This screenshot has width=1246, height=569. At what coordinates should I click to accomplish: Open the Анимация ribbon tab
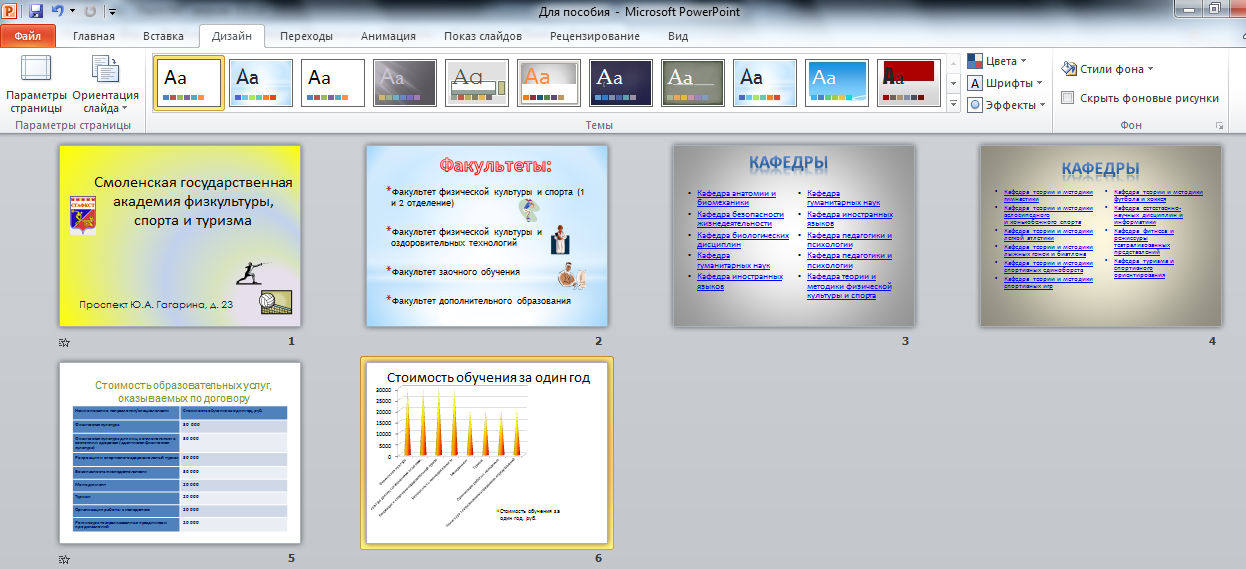(x=388, y=36)
